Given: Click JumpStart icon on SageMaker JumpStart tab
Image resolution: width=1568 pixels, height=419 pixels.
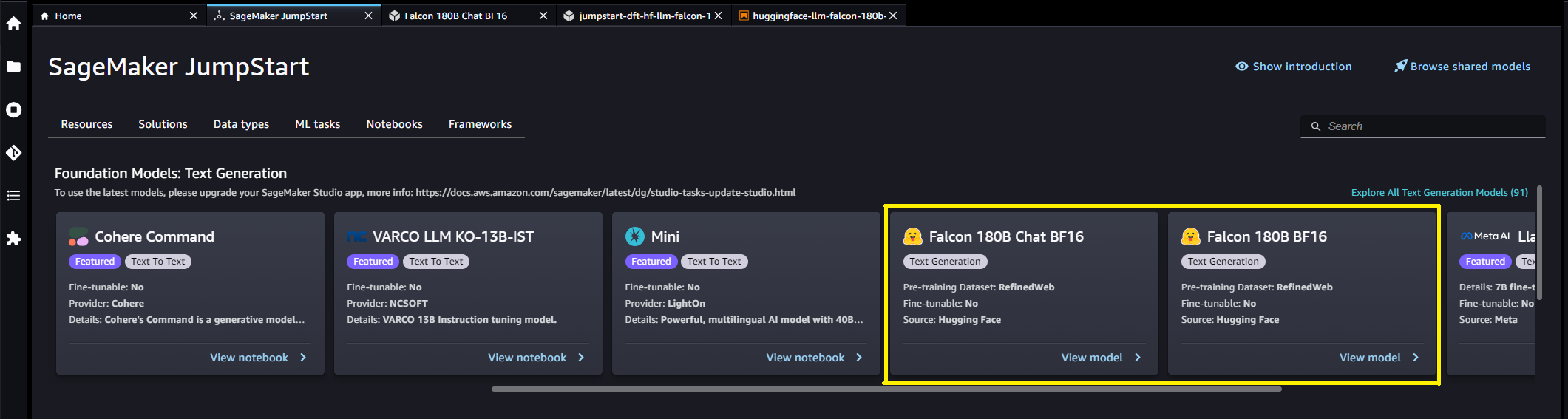Looking at the screenshot, I should click(219, 16).
